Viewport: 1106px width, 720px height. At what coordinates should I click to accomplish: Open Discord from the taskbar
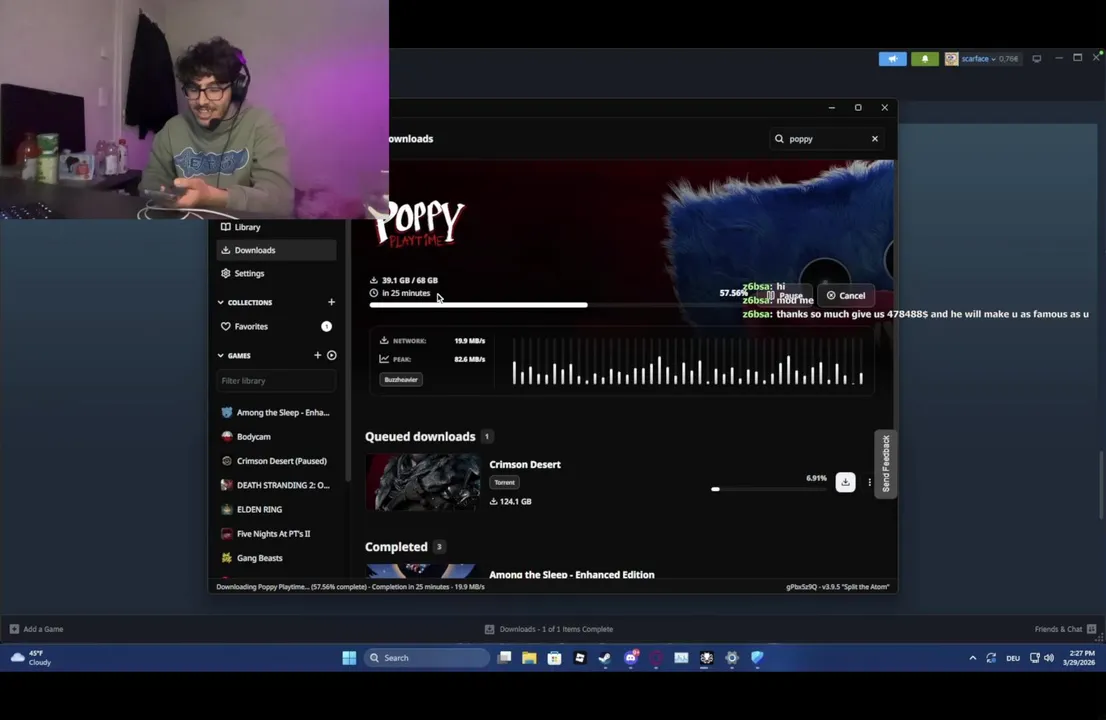[x=631, y=658]
